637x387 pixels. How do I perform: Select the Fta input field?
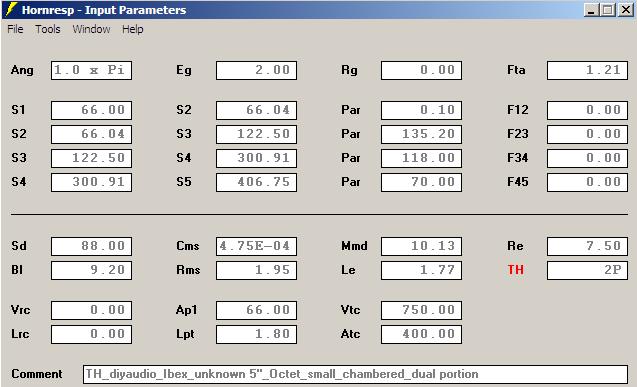587,70
